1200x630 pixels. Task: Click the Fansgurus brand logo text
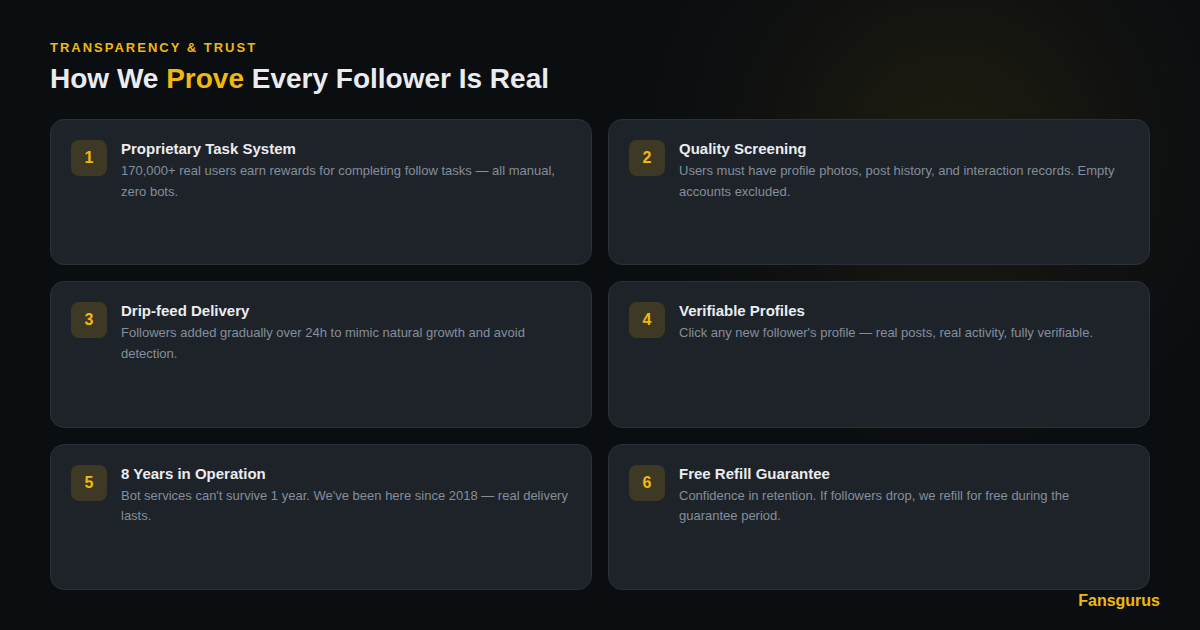coord(1118,601)
